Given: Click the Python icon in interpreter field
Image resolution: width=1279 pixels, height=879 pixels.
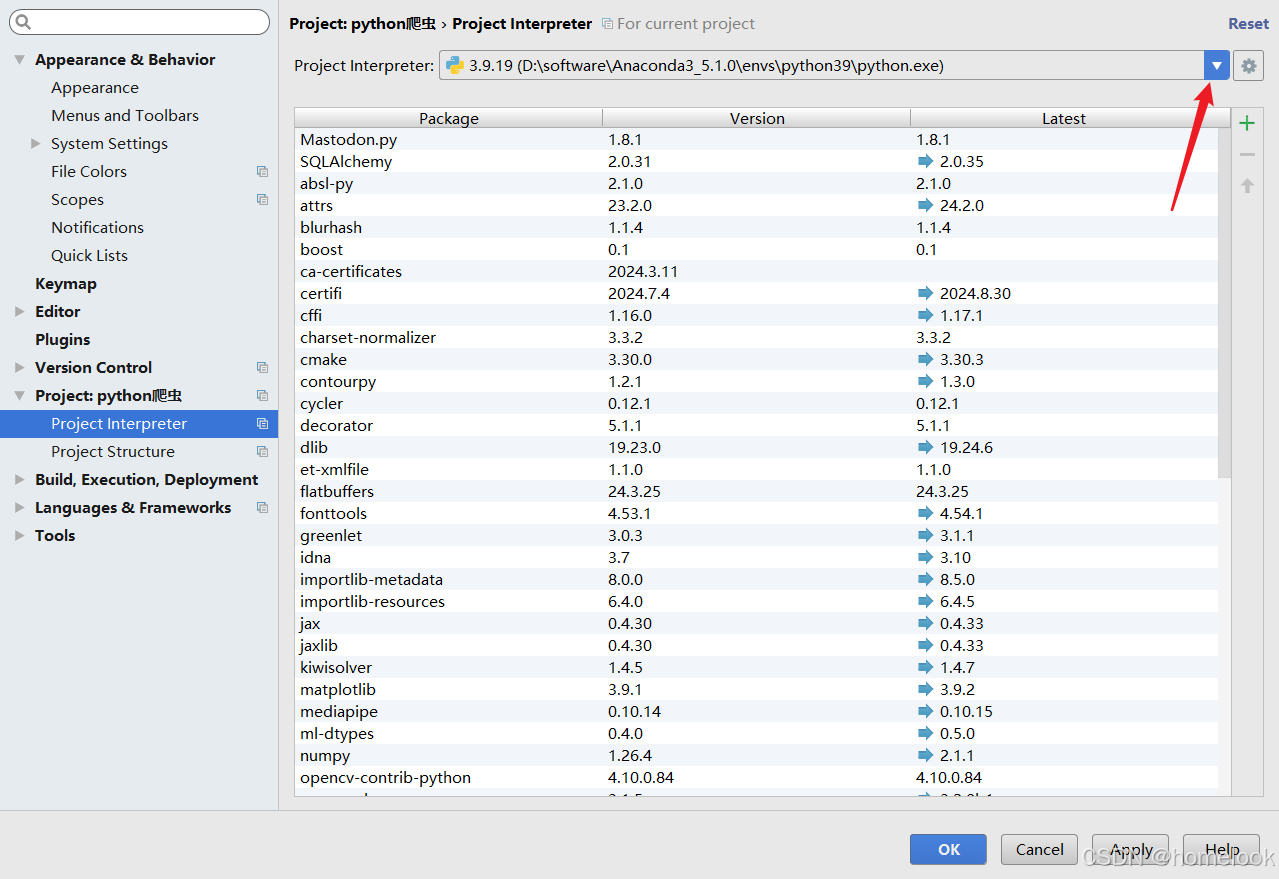Looking at the screenshot, I should (455, 66).
